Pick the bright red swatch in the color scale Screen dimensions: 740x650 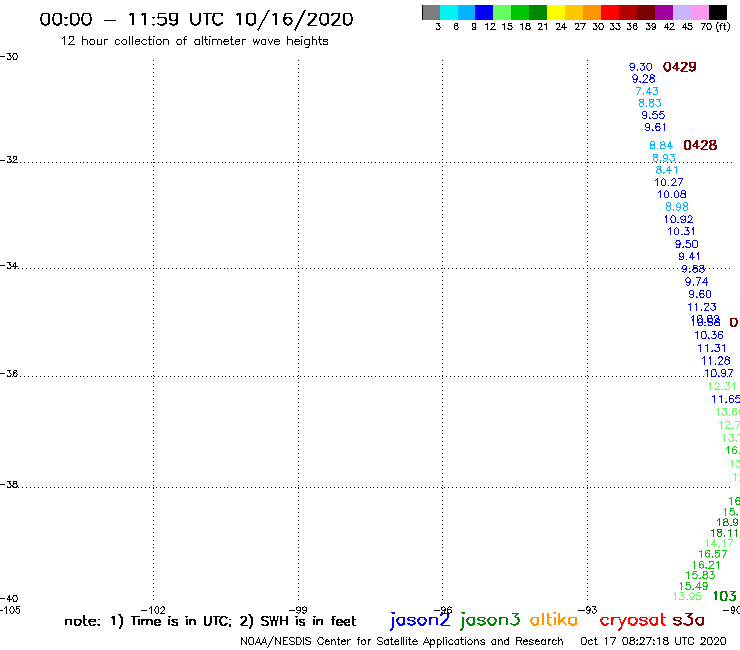[610, 12]
